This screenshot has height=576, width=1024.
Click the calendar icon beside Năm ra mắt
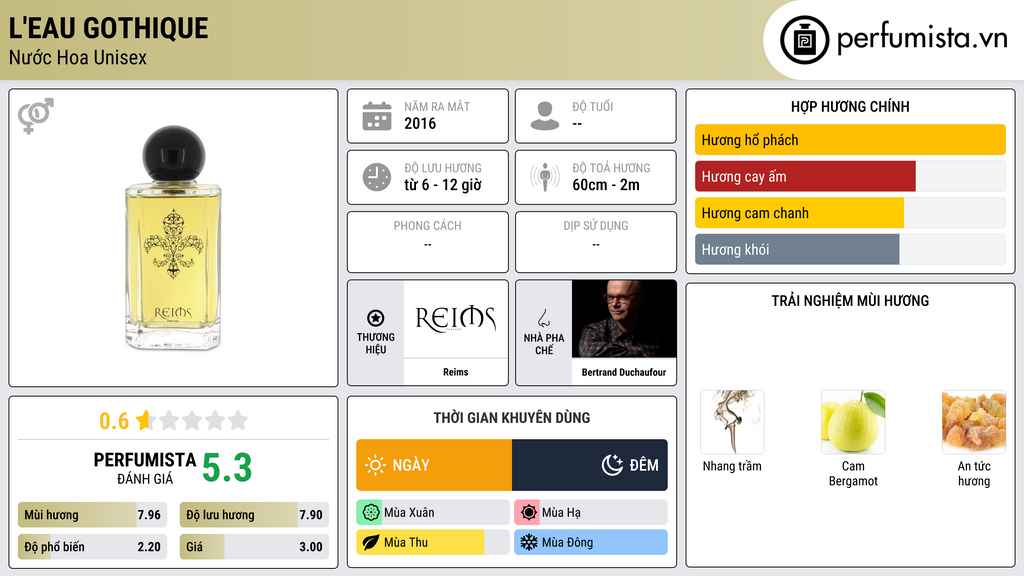tap(377, 116)
